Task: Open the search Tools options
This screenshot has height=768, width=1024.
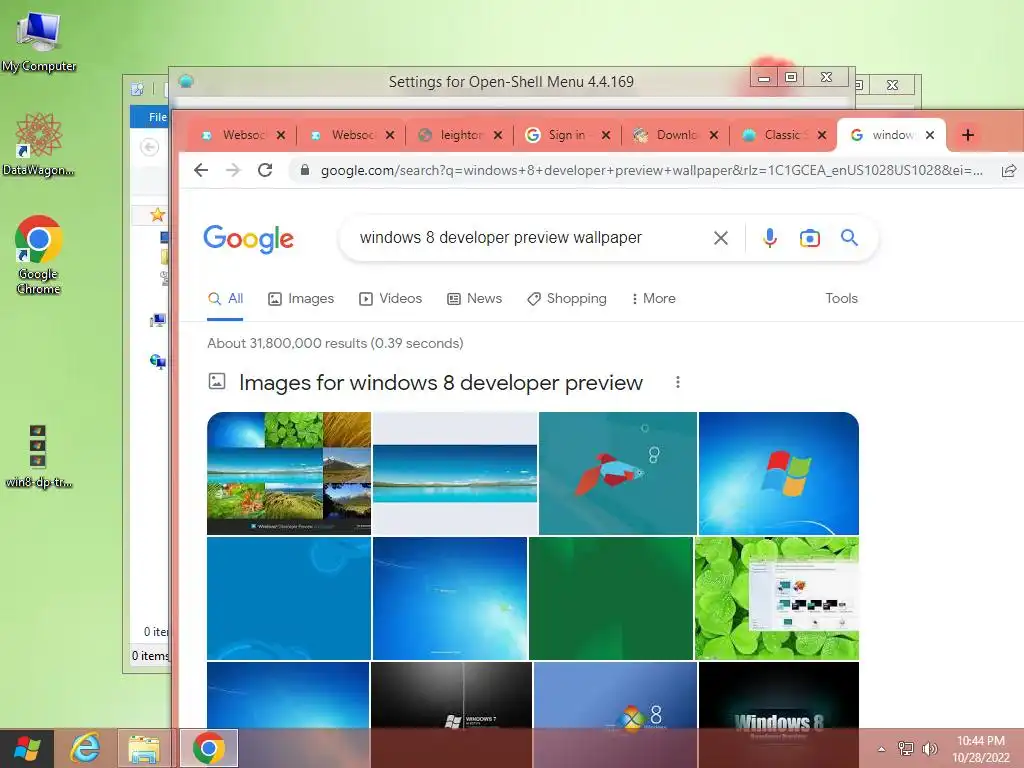Action: coord(841,298)
